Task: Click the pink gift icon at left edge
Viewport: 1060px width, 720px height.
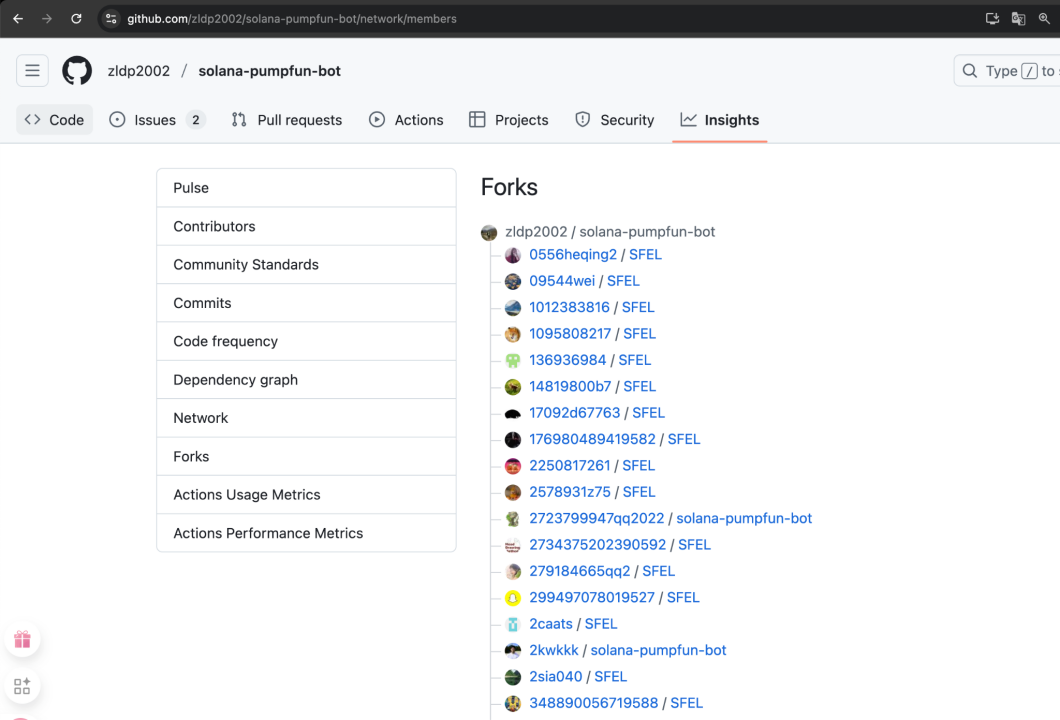Action: (22, 640)
